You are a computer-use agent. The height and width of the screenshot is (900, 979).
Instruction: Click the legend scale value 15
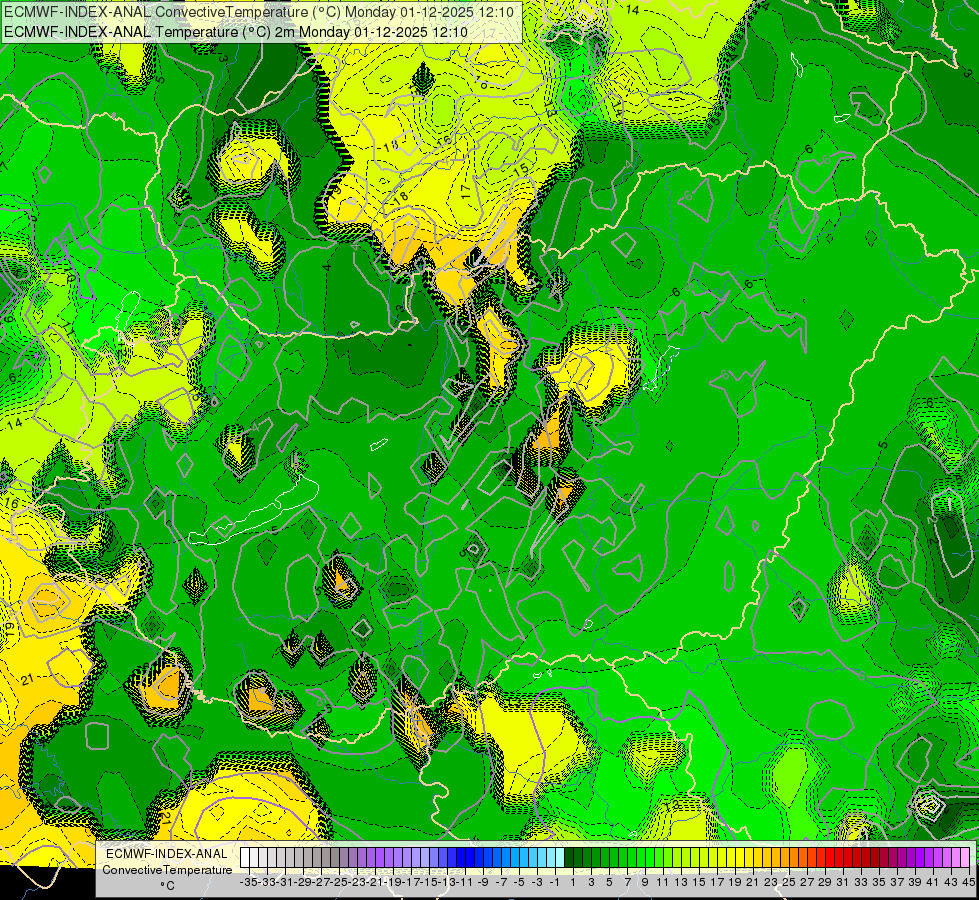coord(699,883)
